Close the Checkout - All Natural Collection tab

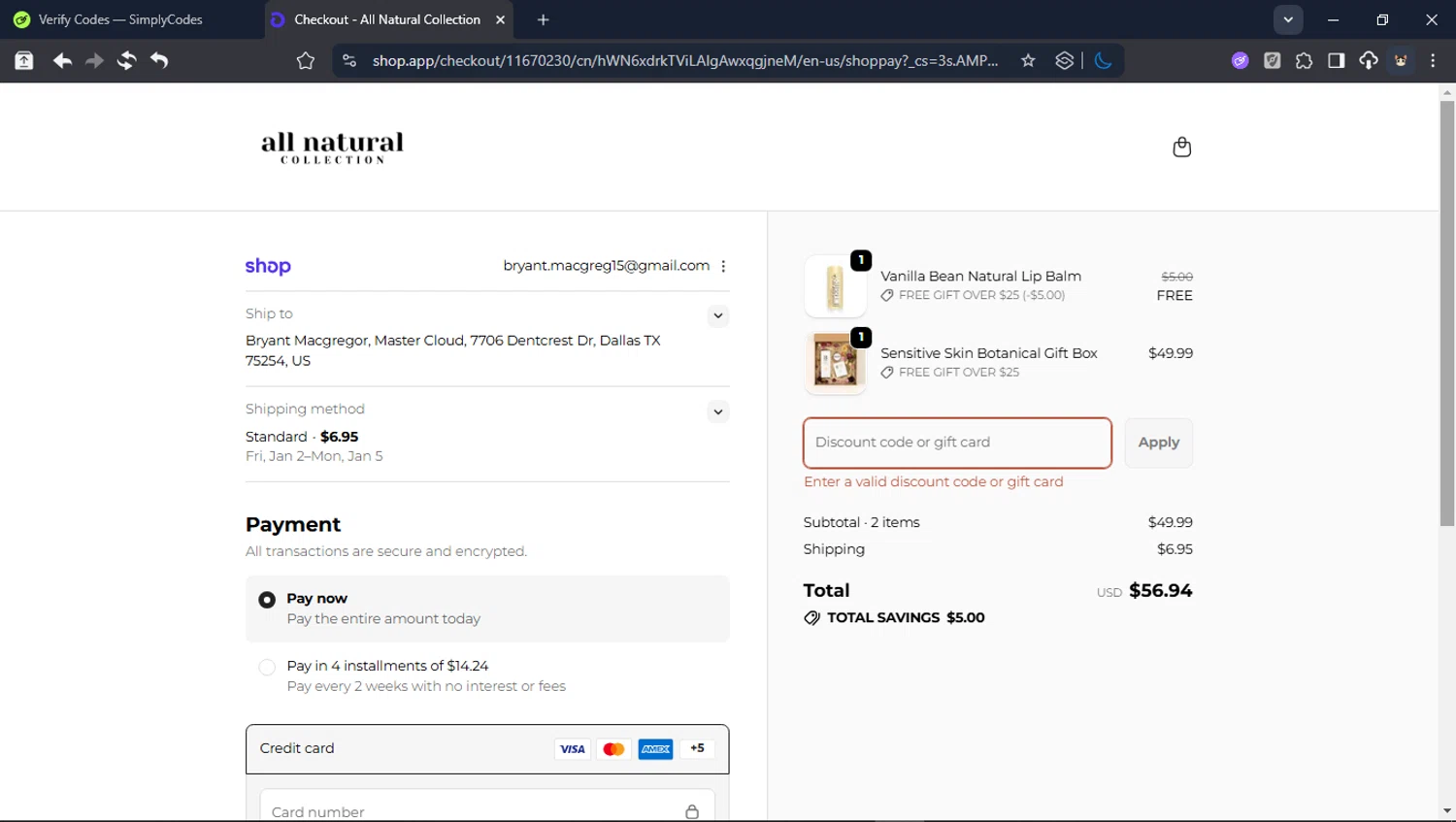500,19
